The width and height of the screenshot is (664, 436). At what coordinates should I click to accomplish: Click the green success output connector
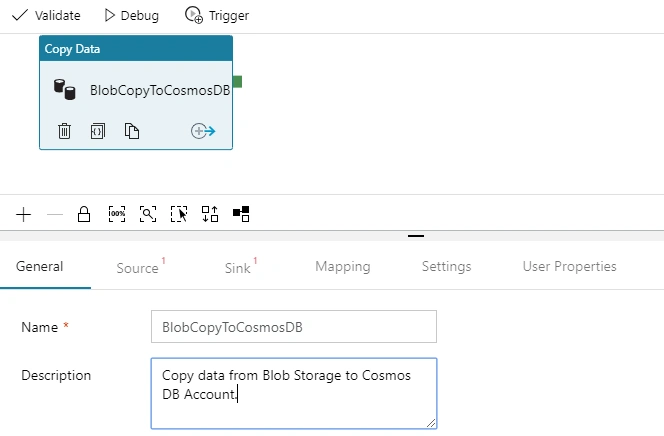pyautogui.click(x=237, y=82)
